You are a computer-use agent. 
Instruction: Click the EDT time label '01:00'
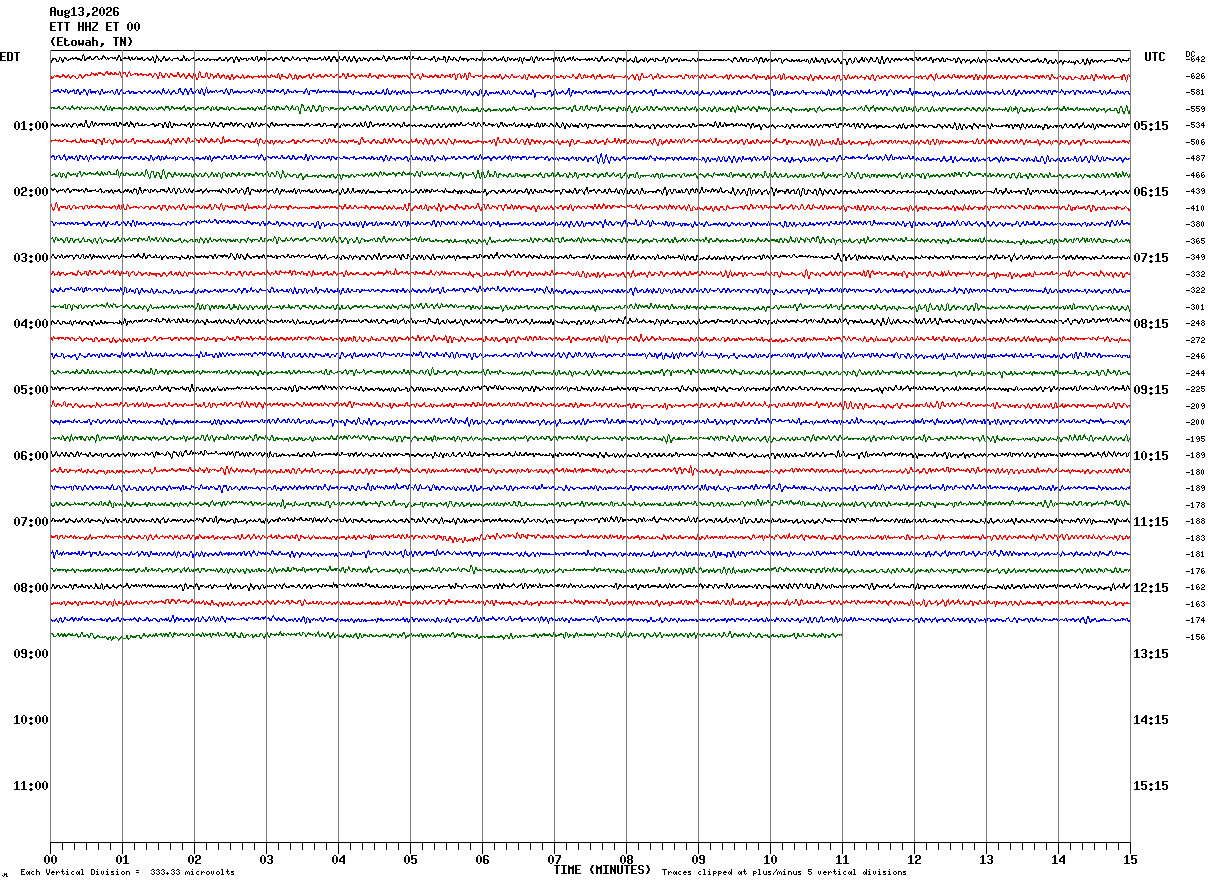point(31,126)
